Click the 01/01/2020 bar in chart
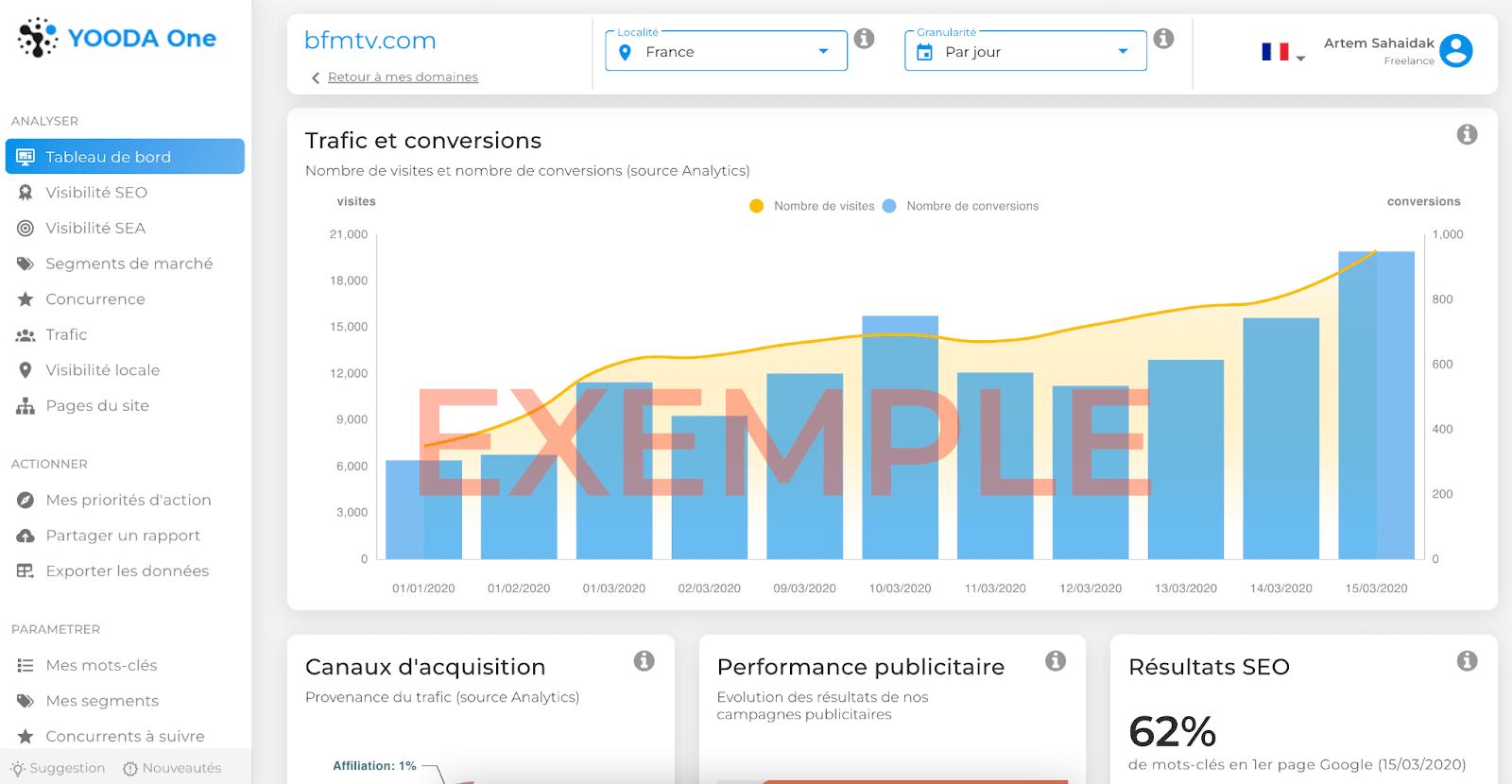This screenshot has height=784, width=1512. pyautogui.click(x=423, y=510)
